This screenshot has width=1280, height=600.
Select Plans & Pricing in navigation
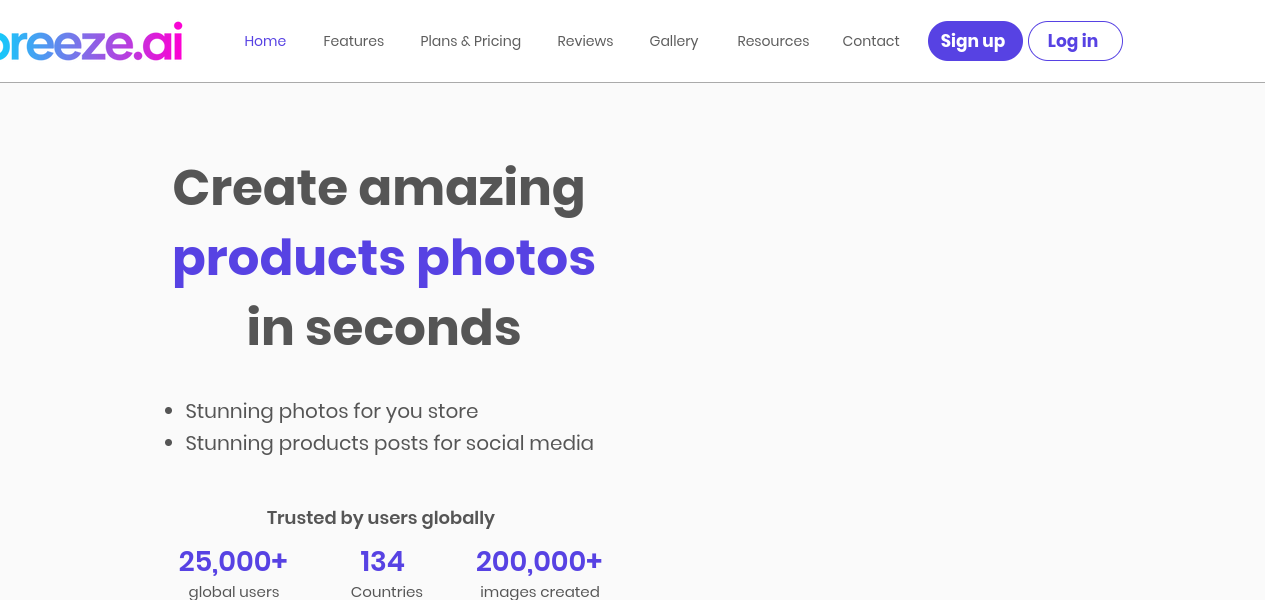pos(470,41)
